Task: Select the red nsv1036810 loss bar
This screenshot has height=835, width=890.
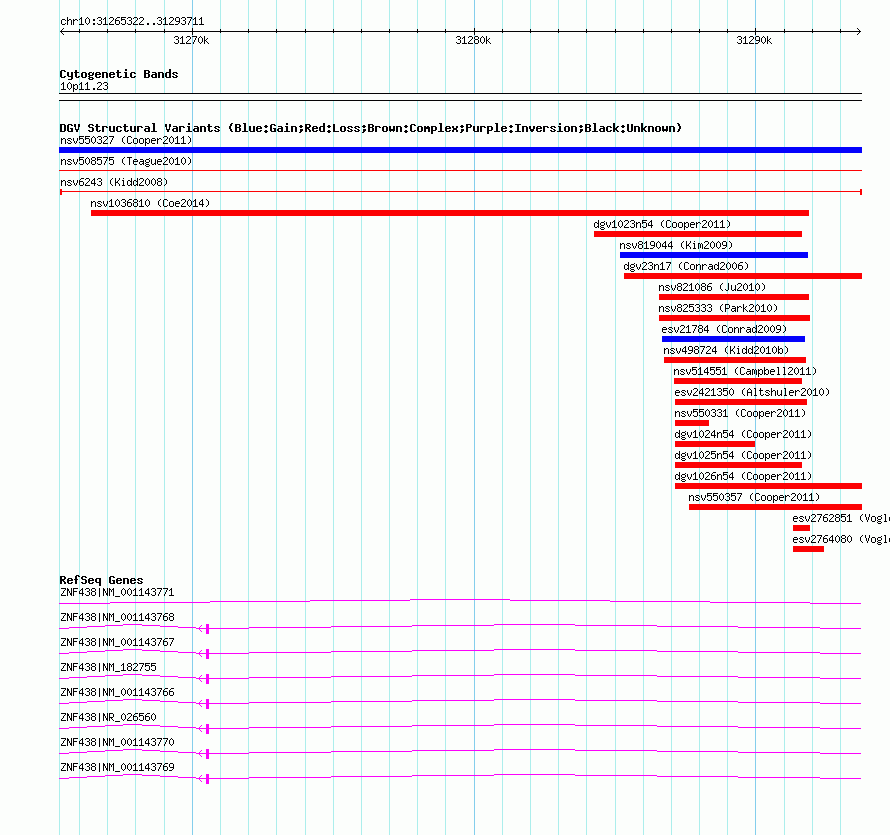Action: 450,213
